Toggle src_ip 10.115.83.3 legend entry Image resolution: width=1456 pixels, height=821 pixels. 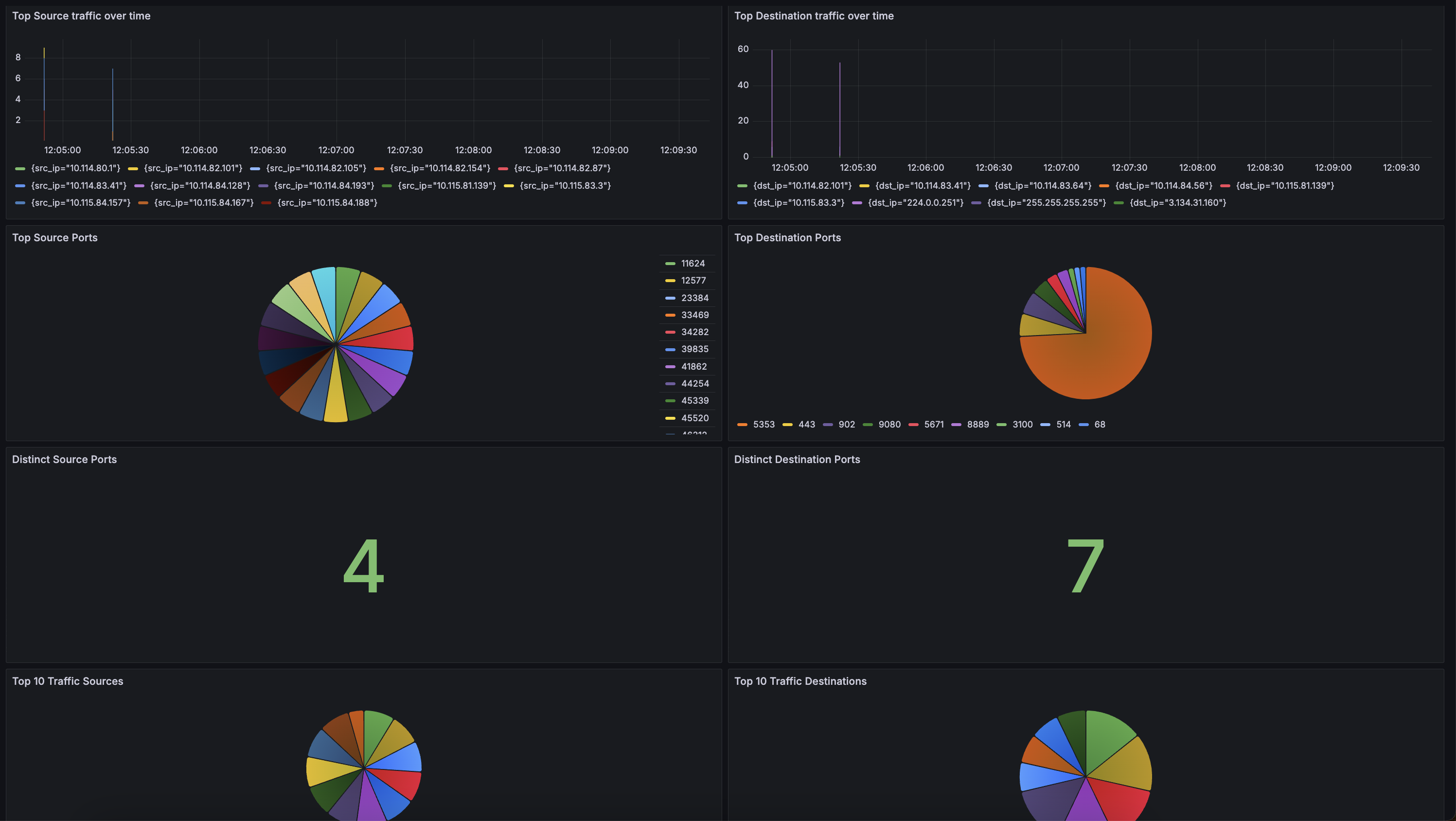pyautogui.click(x=565, y=186)
